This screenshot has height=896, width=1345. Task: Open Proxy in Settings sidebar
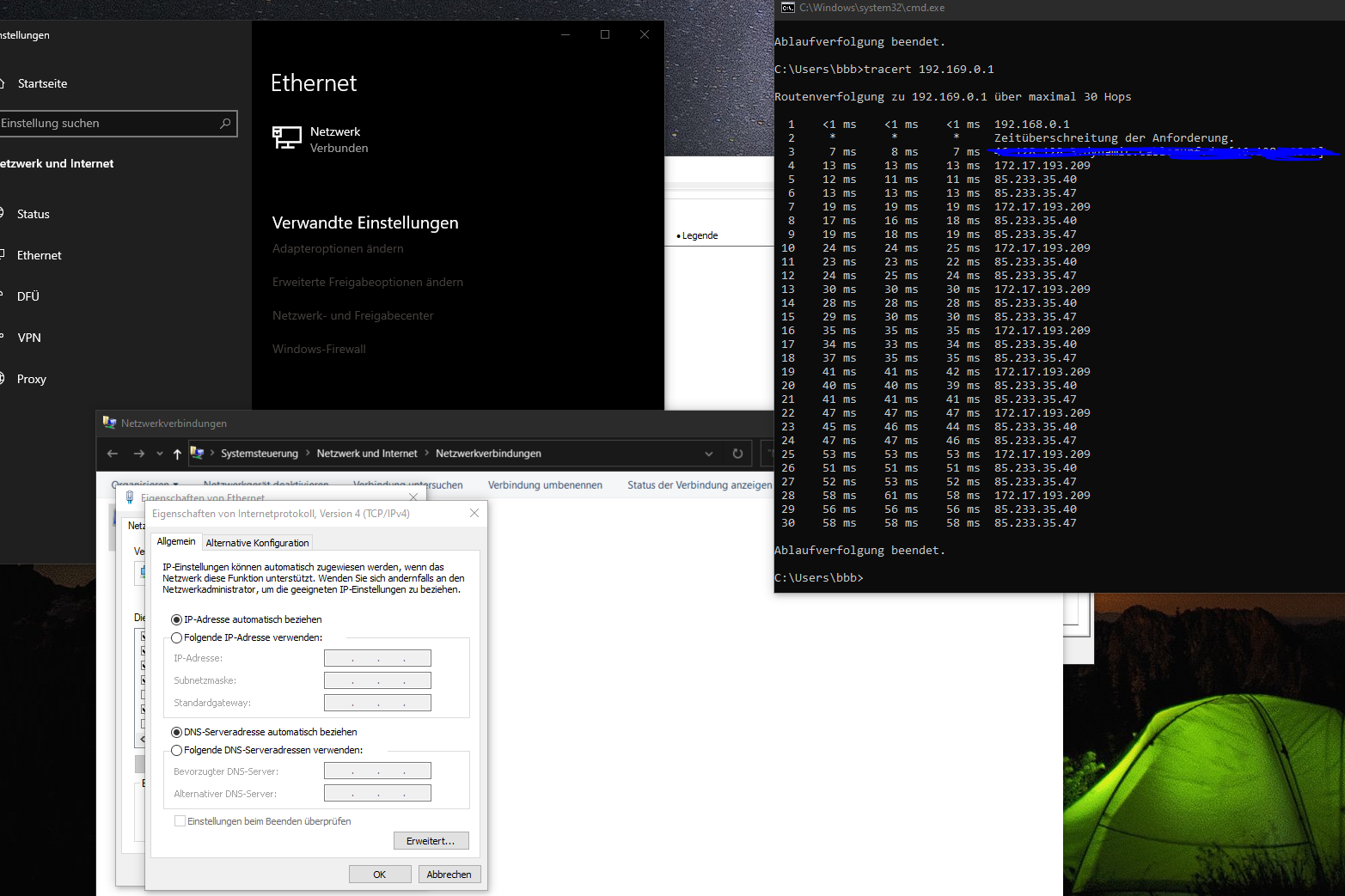click(x=32, y=379)
